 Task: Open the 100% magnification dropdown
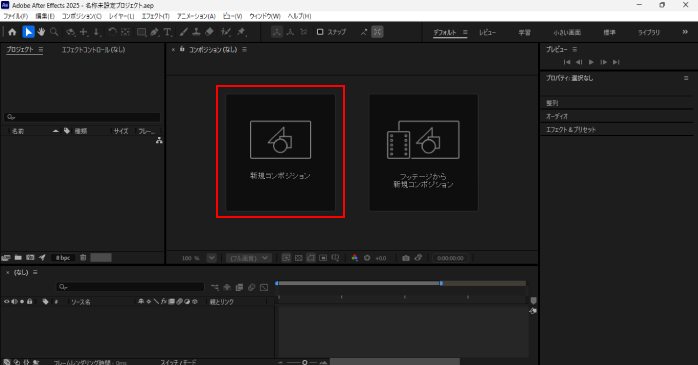point(211,258)
